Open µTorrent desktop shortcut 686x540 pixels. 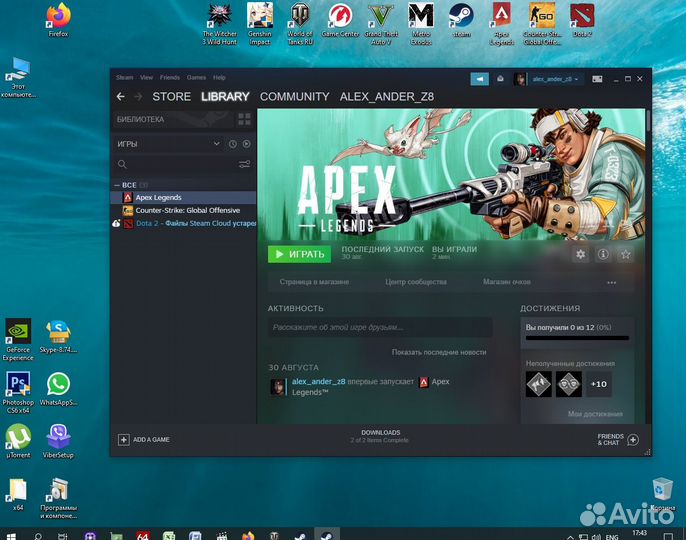pyautogui.click(x=18, y=441)
